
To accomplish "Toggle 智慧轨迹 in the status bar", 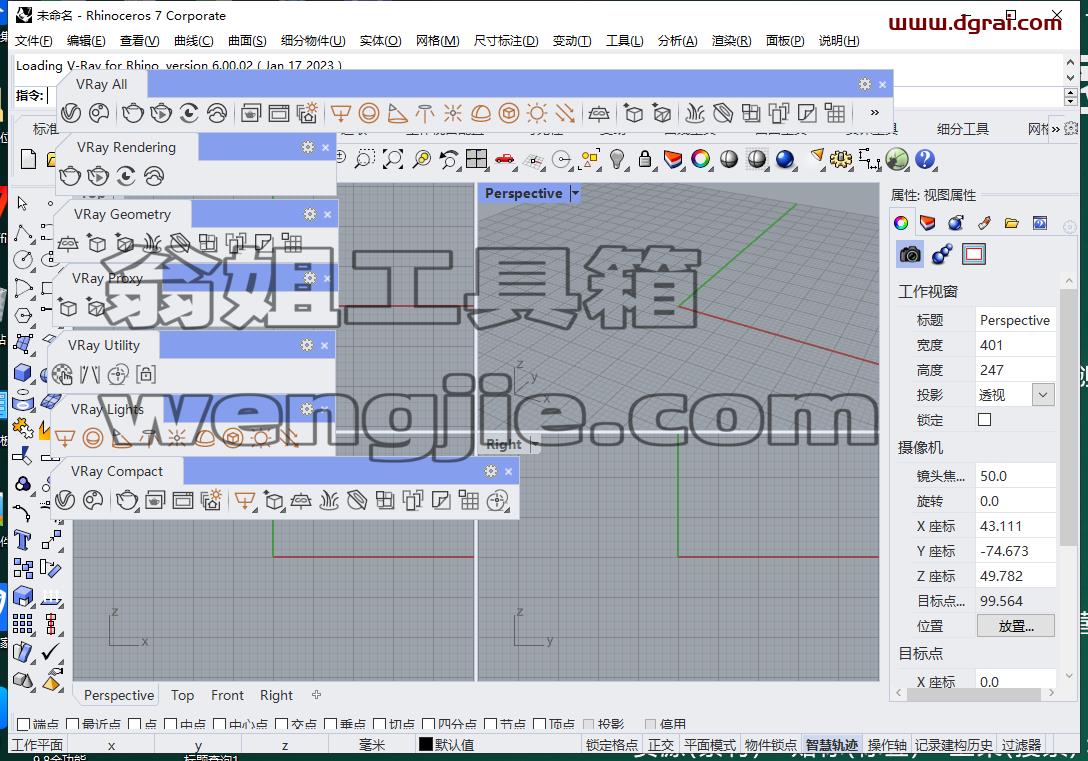I will coord(831,745).
